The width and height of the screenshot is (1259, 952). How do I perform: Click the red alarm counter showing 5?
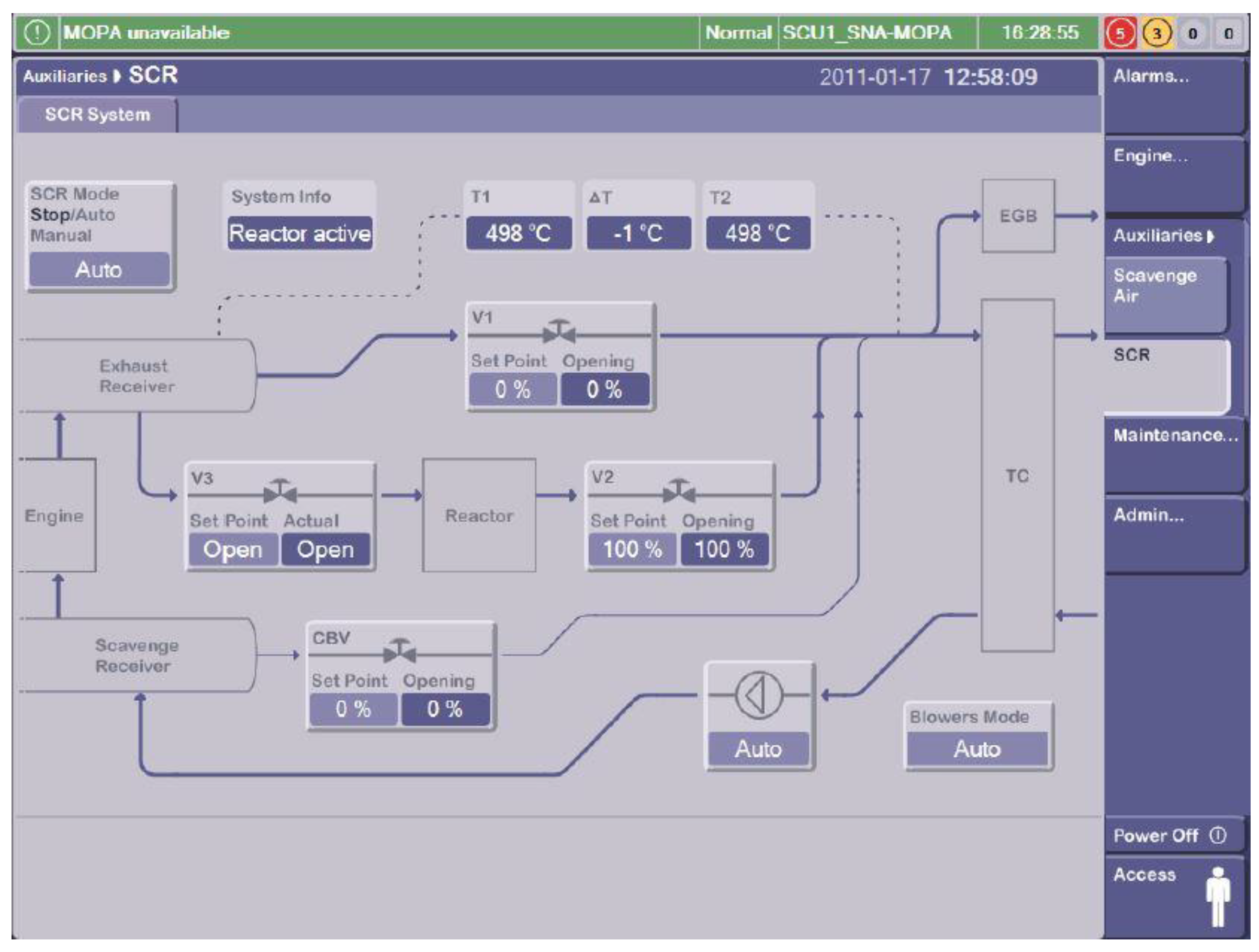pyautogui.click(x=1120, y=33)
